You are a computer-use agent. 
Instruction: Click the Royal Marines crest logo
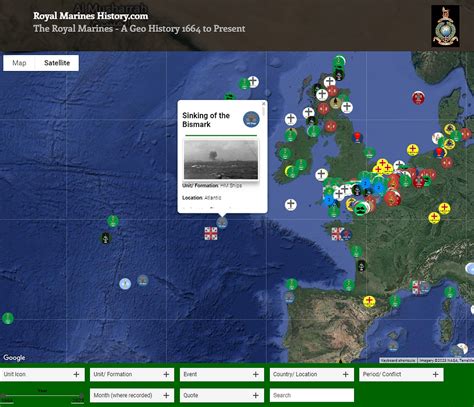tap(445, 26)
